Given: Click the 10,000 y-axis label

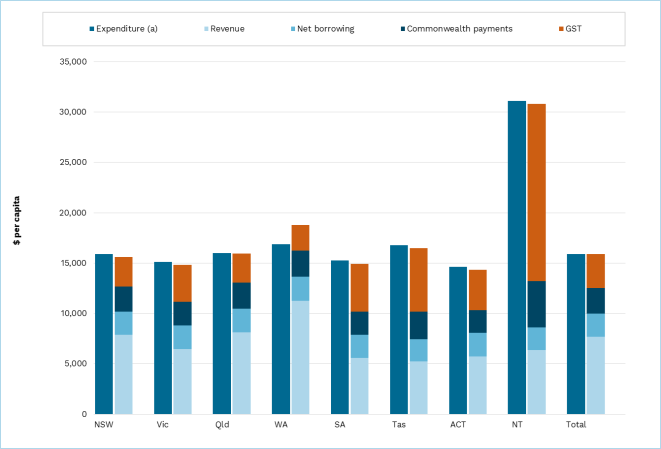Looking at the screenshot, I should pyautogui.click(x=73, y=313).
